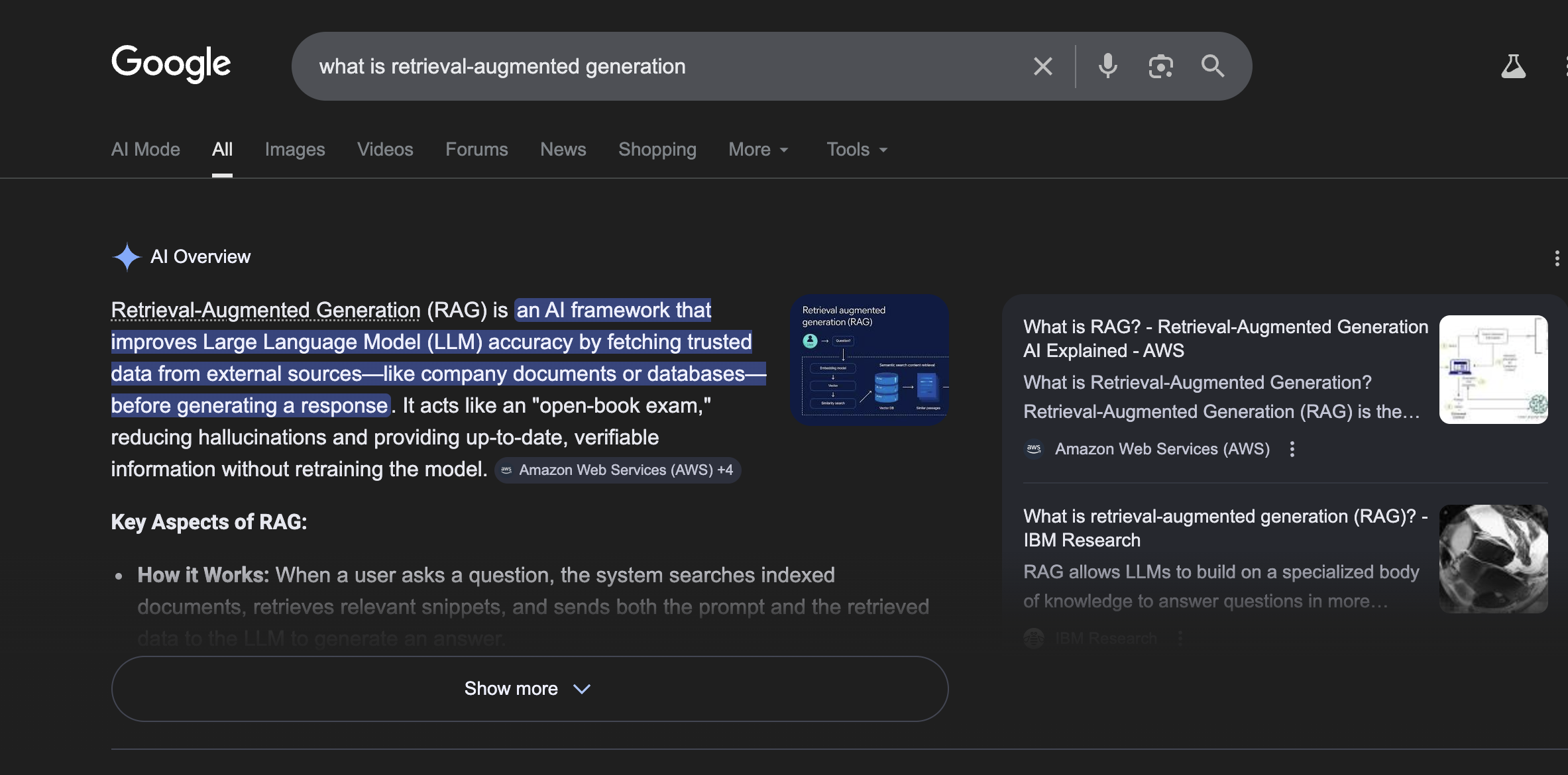
Task: Open Google Lens image search
Action: tap(1160, 66)
